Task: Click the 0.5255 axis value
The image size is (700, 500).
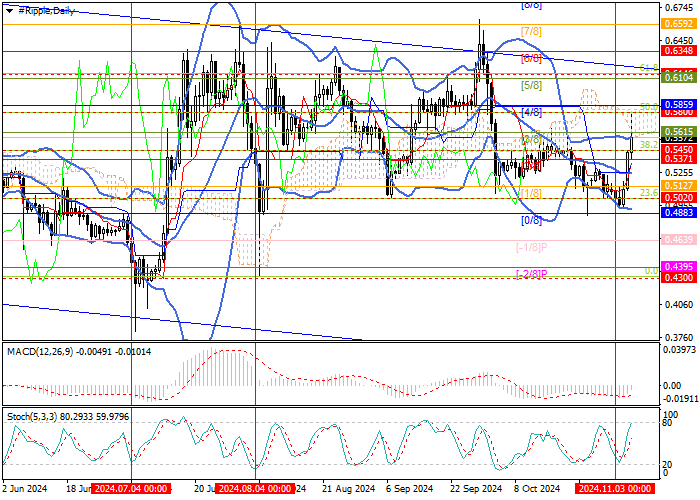Action: 679,173
